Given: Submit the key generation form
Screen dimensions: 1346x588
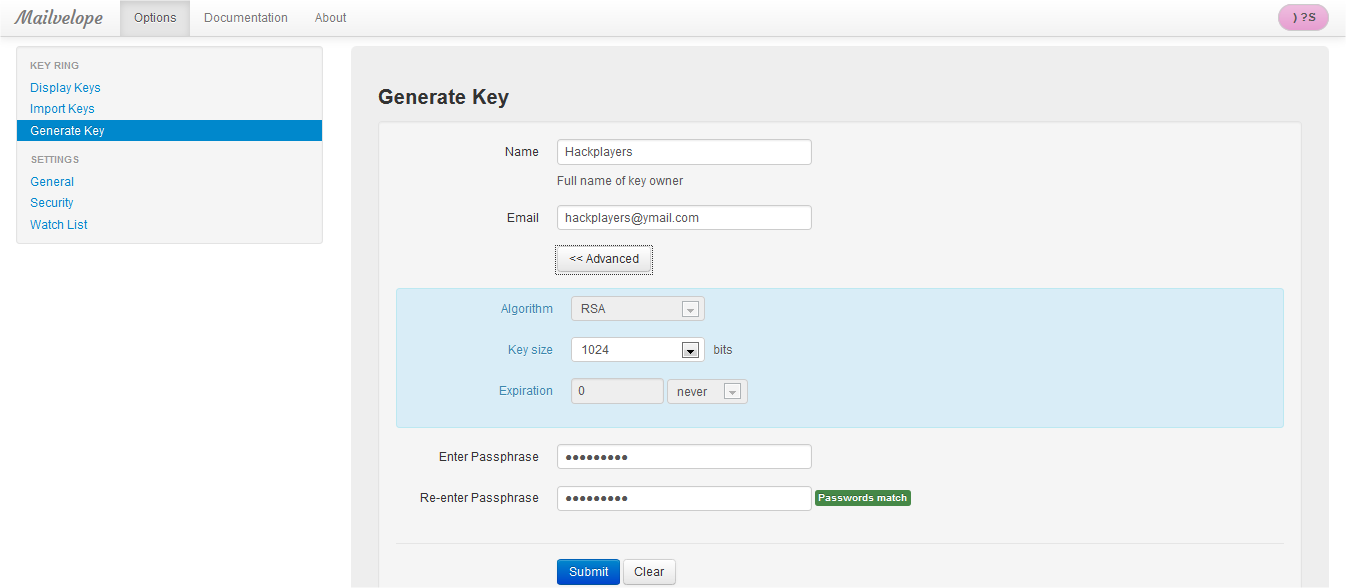Looking at the screenshot, I should pos(588,572).
